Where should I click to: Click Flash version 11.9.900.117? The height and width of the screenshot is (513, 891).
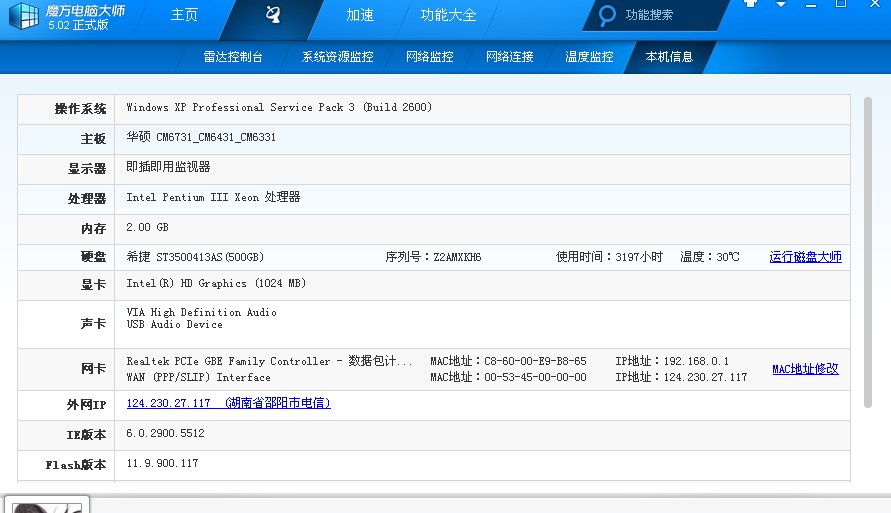click(163, 463)
